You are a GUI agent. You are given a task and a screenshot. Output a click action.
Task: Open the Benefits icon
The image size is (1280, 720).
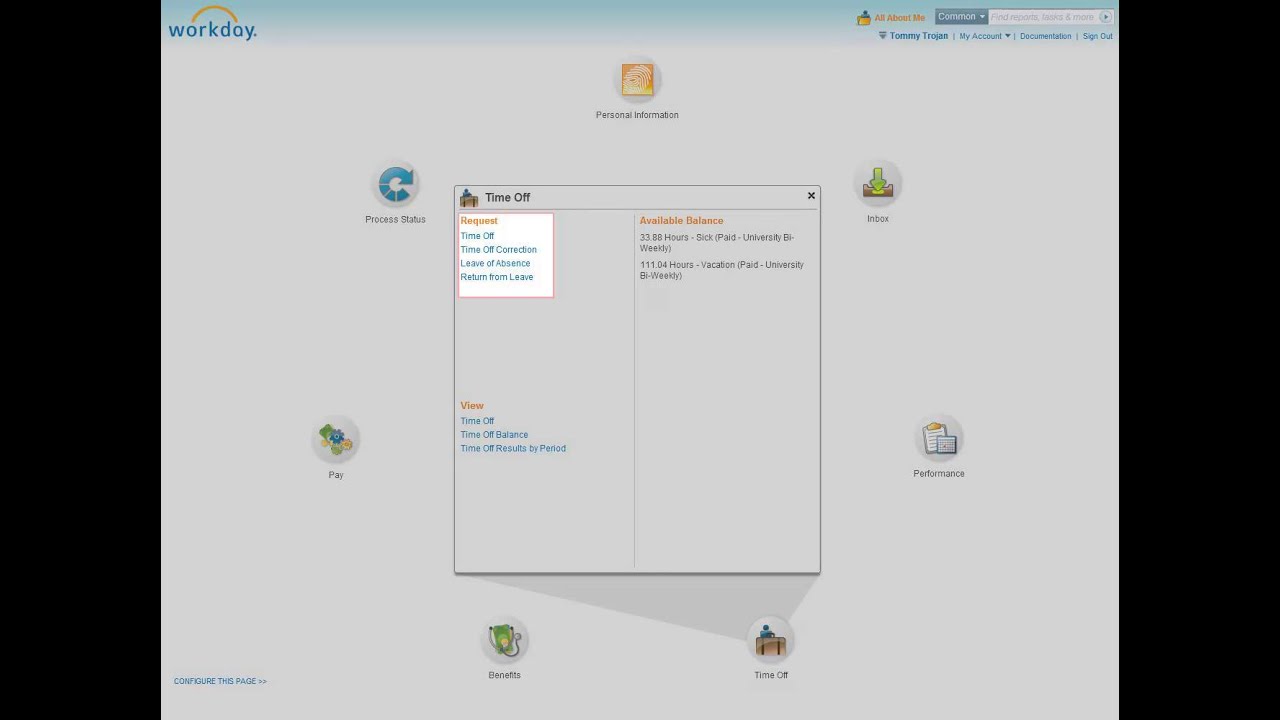point(505,640)
